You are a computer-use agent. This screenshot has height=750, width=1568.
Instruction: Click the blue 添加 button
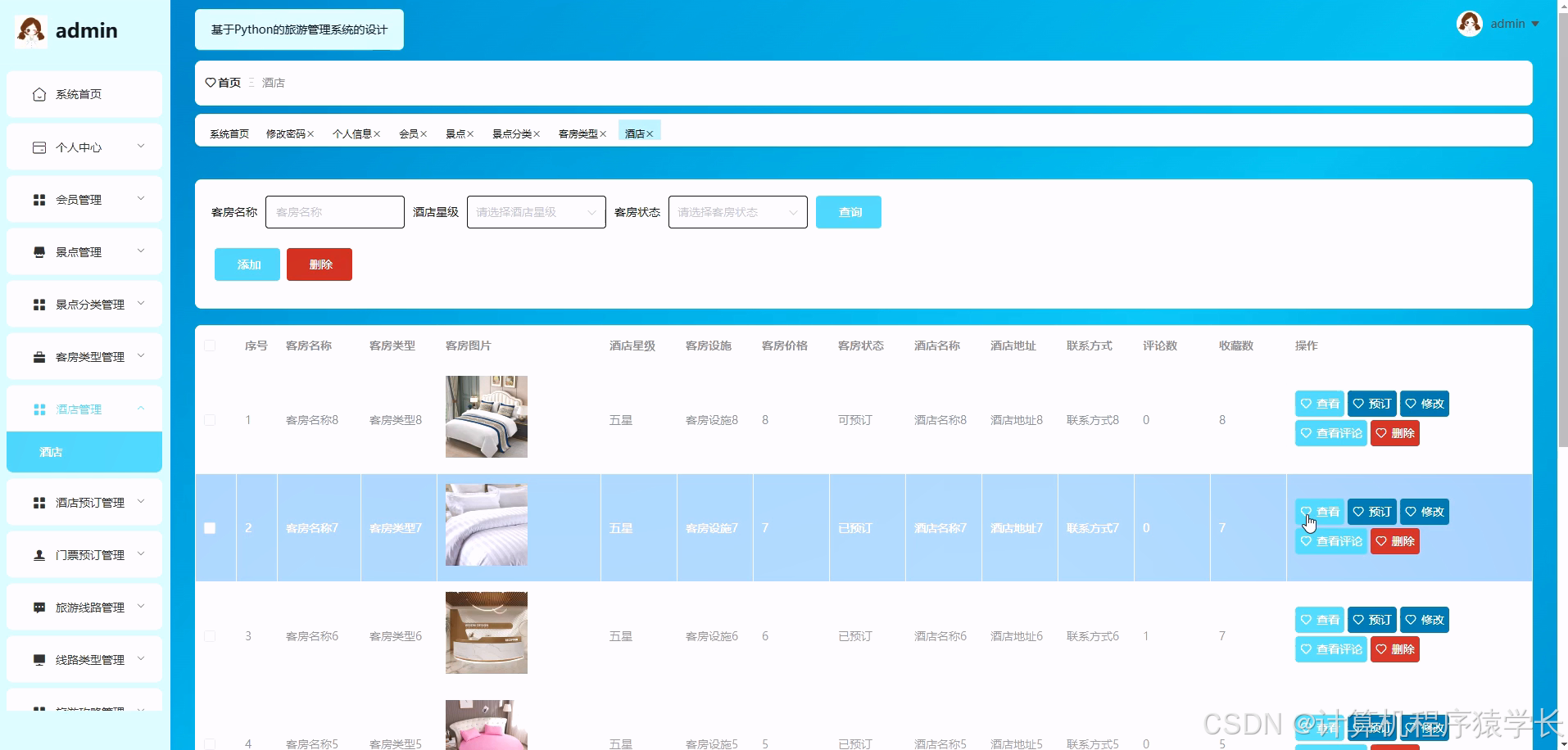(x=247, y=264)
